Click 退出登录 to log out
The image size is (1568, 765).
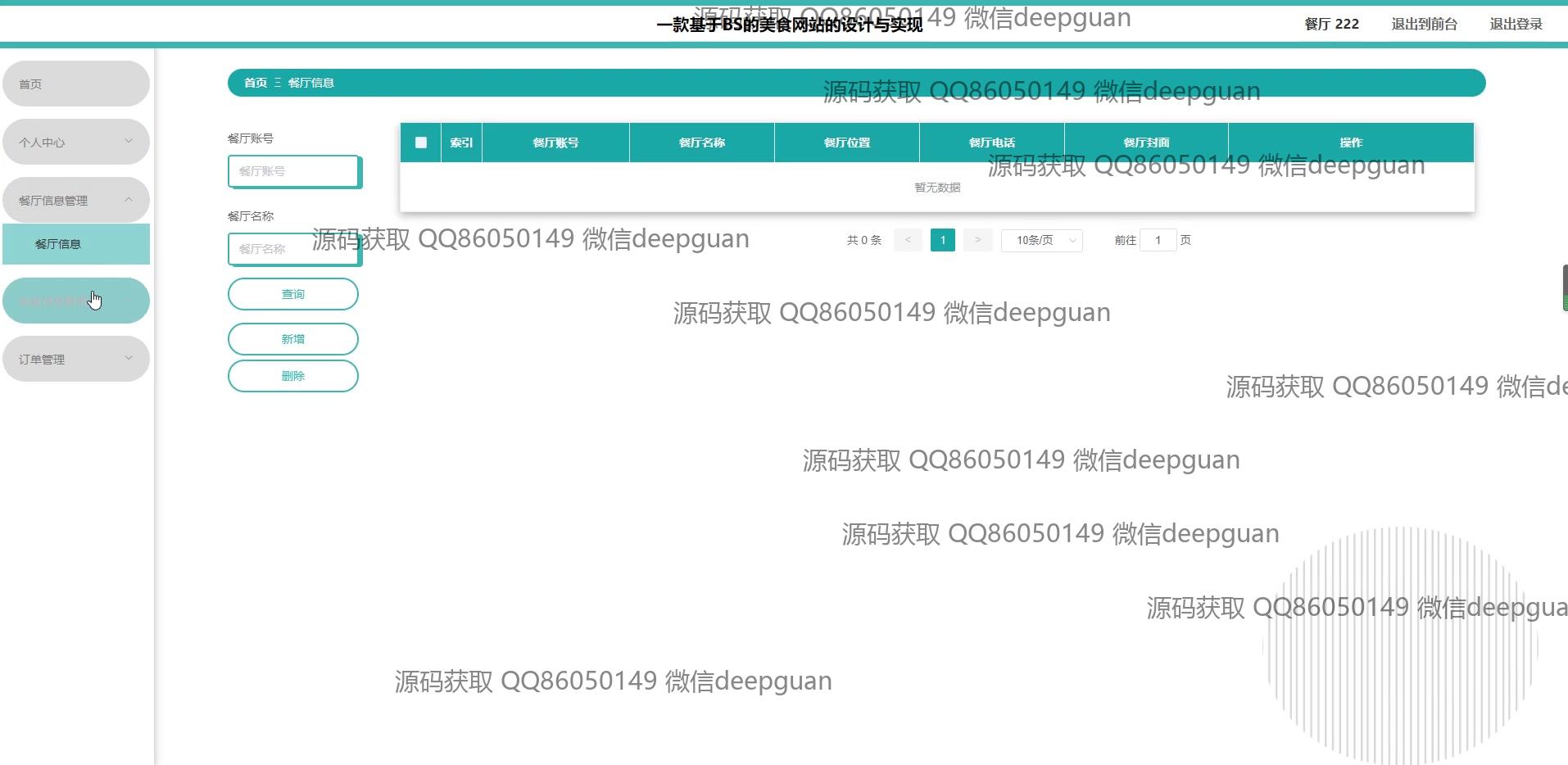click(1516, 24)
